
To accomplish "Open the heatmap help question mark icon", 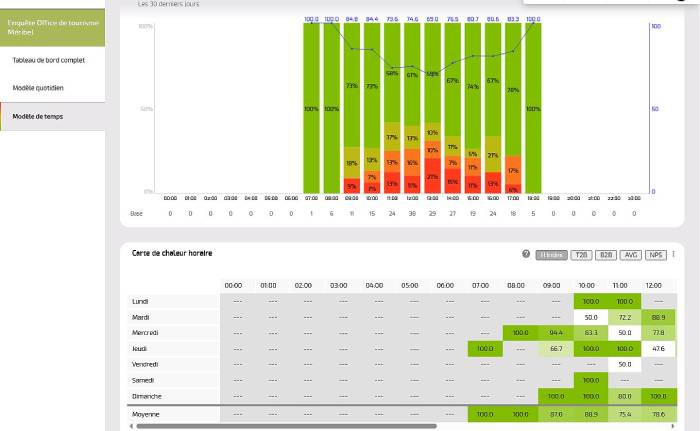I will 526,254.
